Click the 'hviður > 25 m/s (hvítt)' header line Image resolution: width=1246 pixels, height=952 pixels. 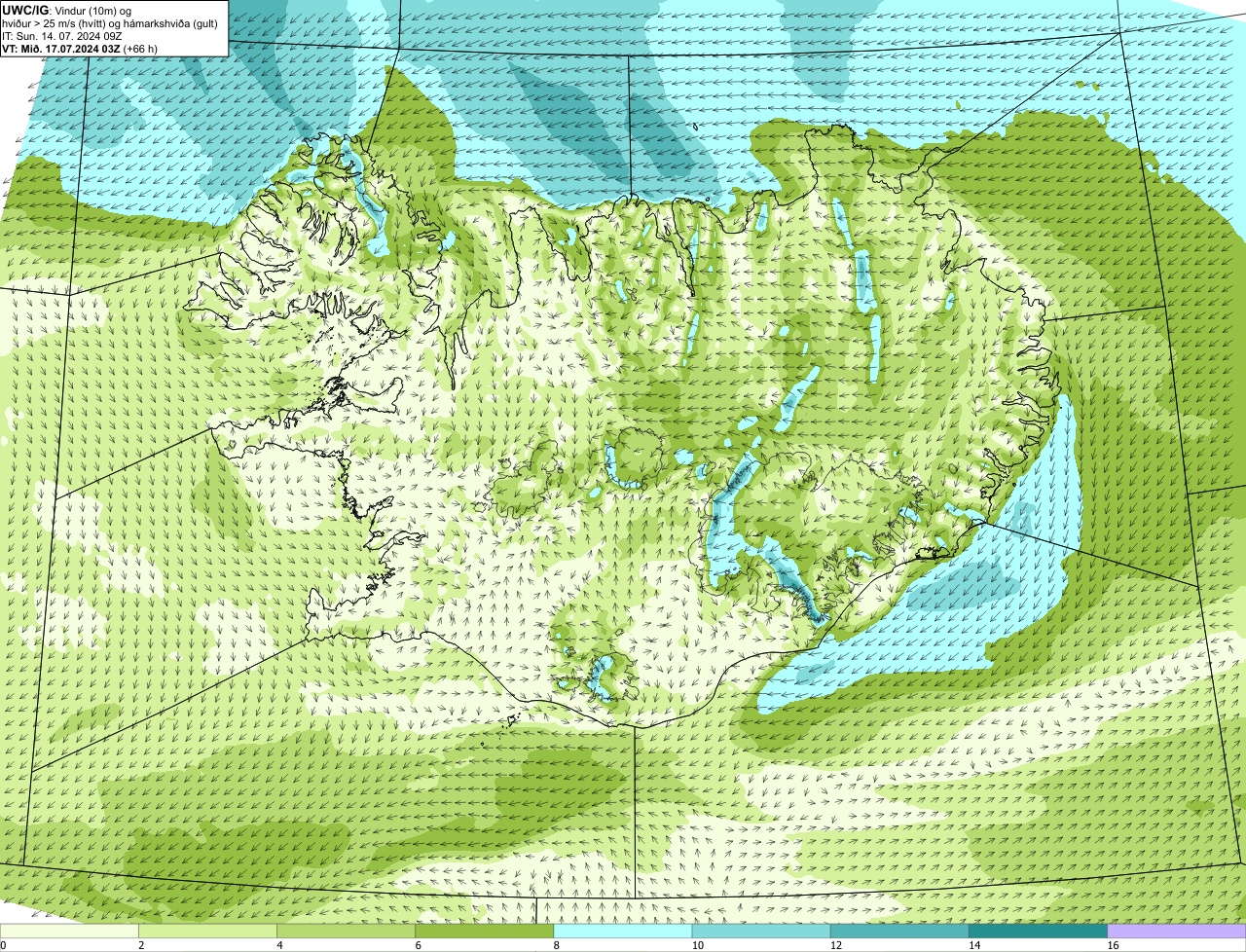tap(110, 23)
